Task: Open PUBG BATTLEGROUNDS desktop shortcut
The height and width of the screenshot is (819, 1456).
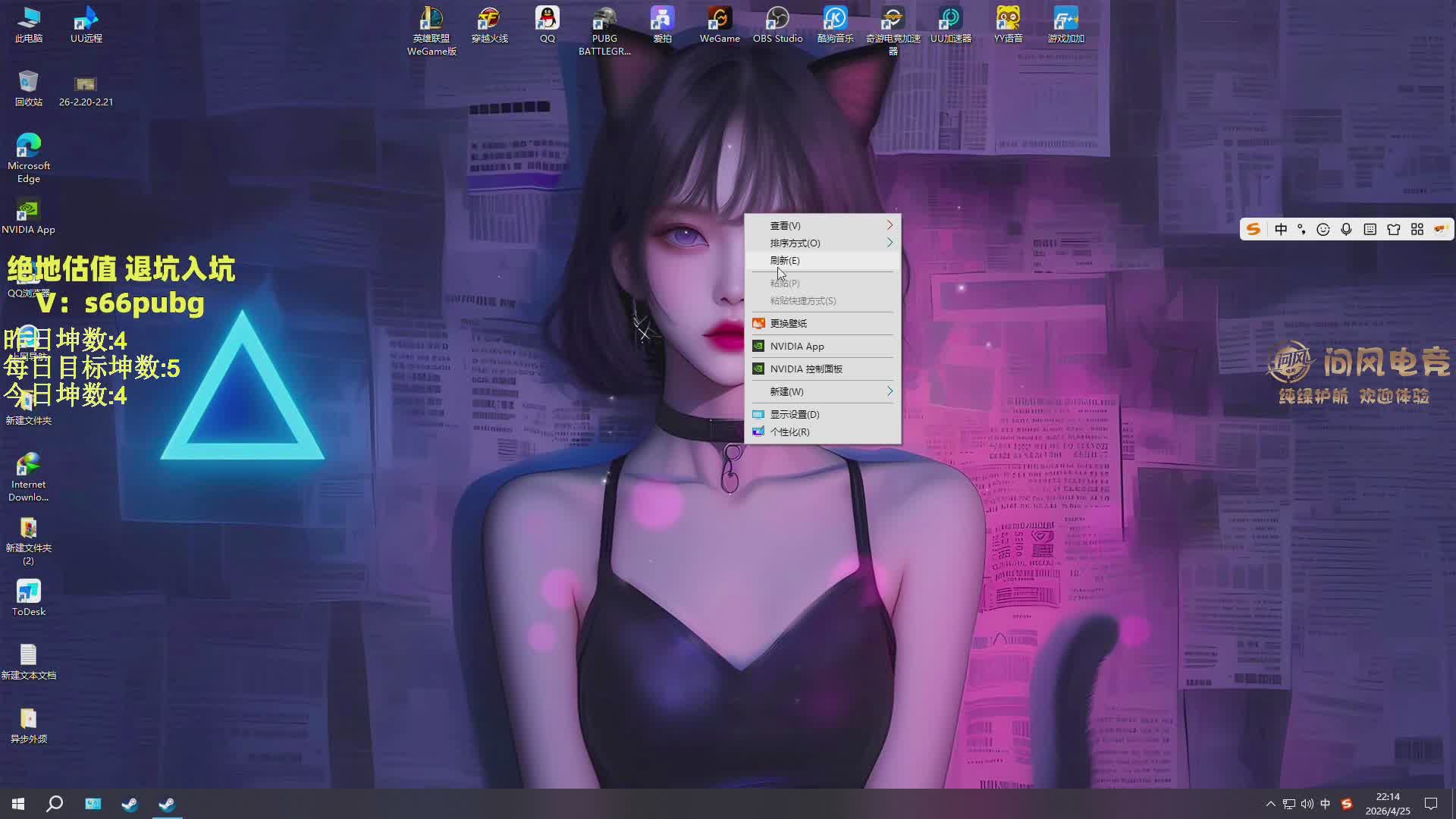Action: click(604, 29)
